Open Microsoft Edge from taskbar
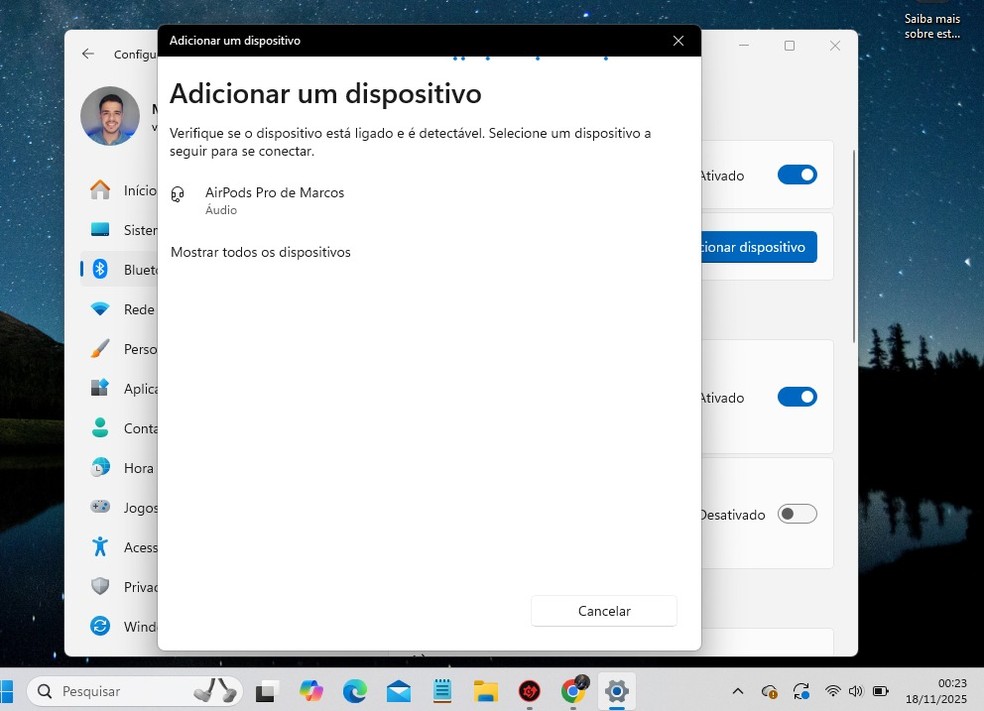Viewport: 984px width, 711px height. (x=355, y=691)
